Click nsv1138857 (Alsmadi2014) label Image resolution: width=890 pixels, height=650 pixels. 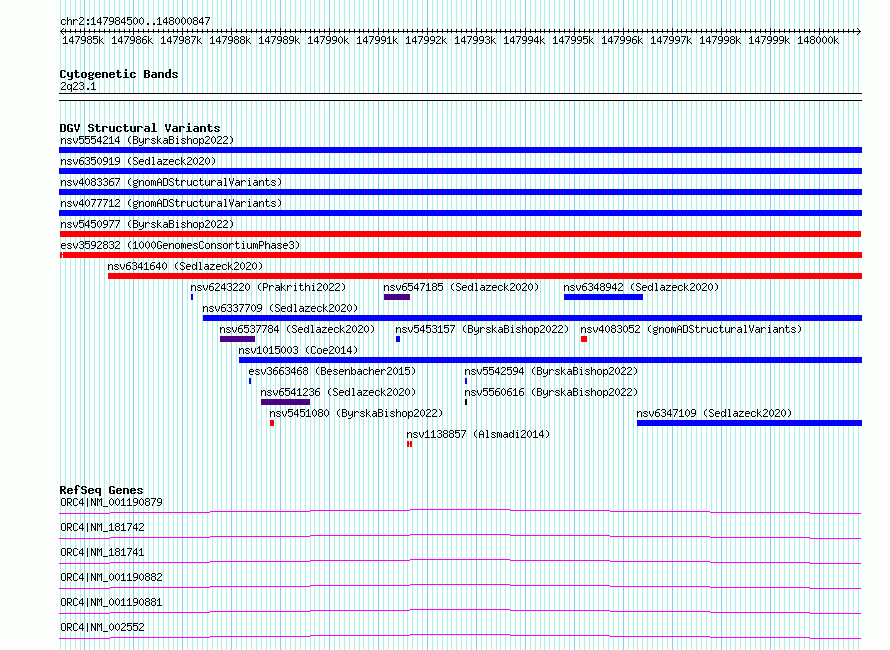pos(478,434)
